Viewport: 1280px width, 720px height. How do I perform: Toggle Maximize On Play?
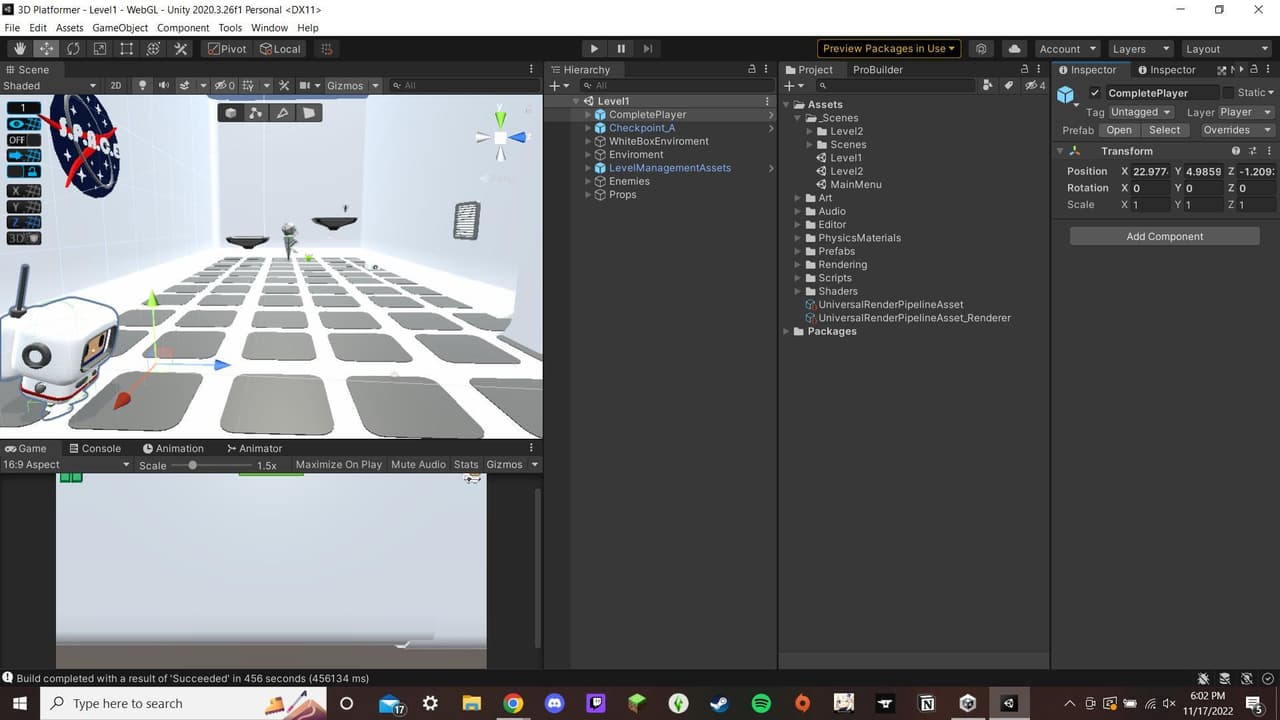tap(339, 464)
